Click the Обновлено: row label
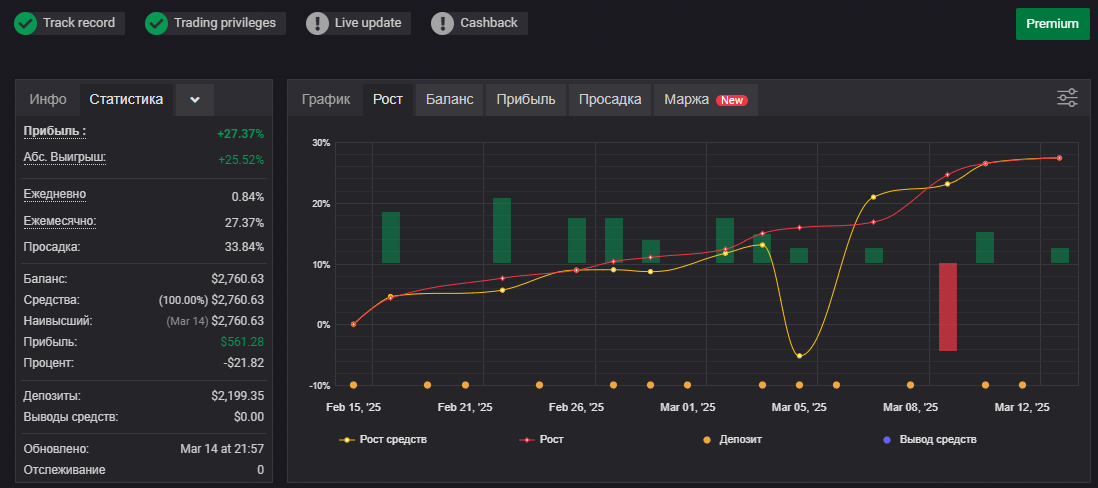Screen dimensions: 1098x488 tap(57, 449)
